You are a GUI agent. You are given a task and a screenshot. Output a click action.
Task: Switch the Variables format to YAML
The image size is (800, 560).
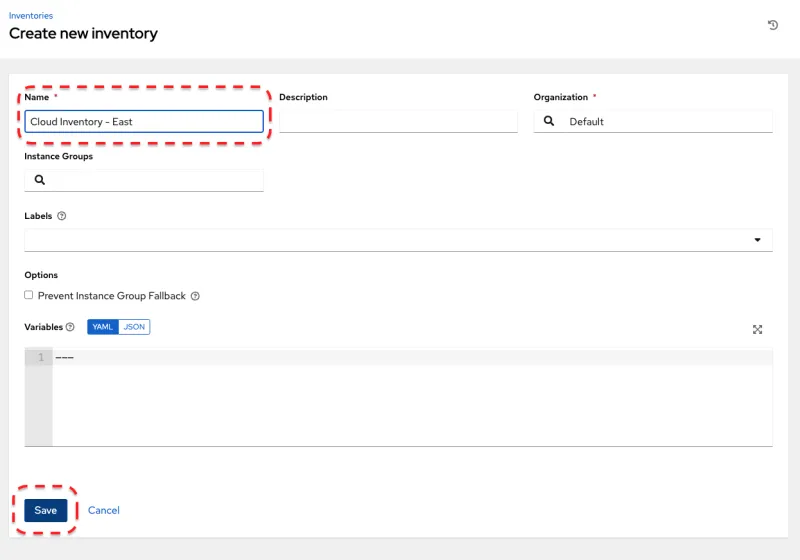[x=103, y=327]
